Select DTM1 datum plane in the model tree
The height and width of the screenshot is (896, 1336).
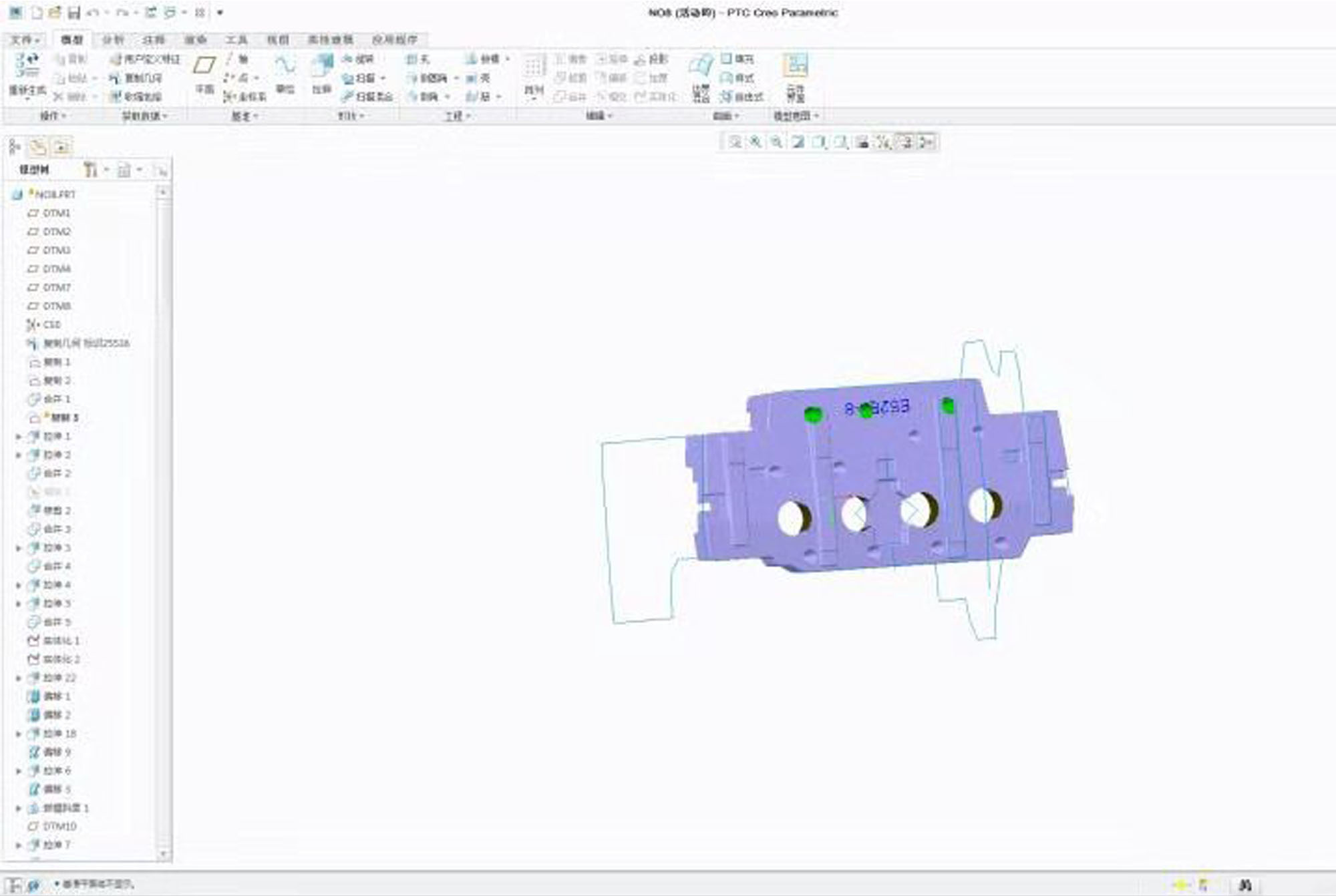[x=49, y=213]
